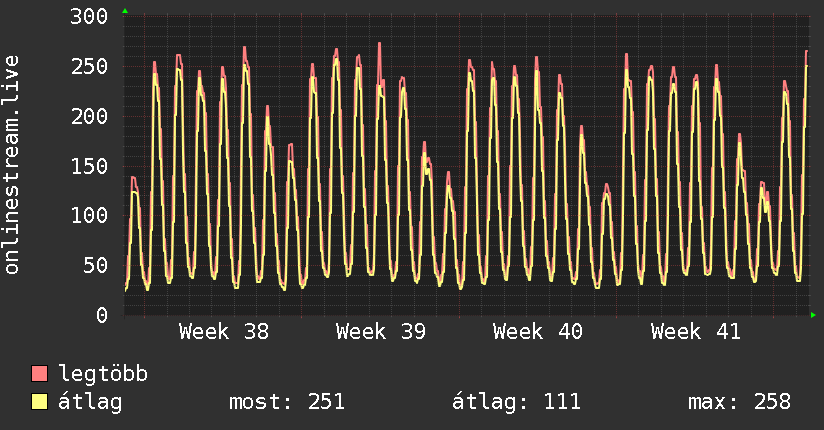Click the yellow átlag legend swatch
The image size is (824, 430).
pyautogui.click(x=39, y=402)
